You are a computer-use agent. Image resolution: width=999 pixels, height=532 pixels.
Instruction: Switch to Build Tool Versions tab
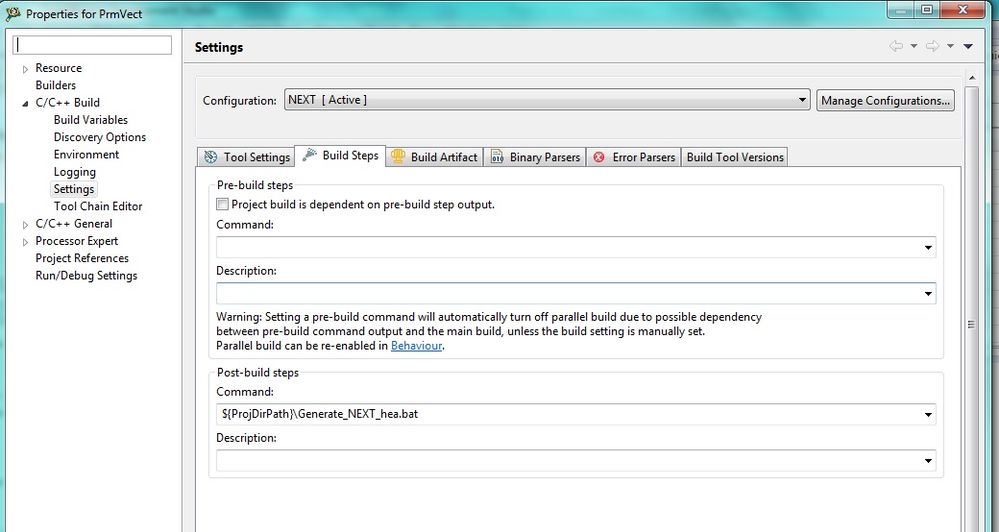735,157
